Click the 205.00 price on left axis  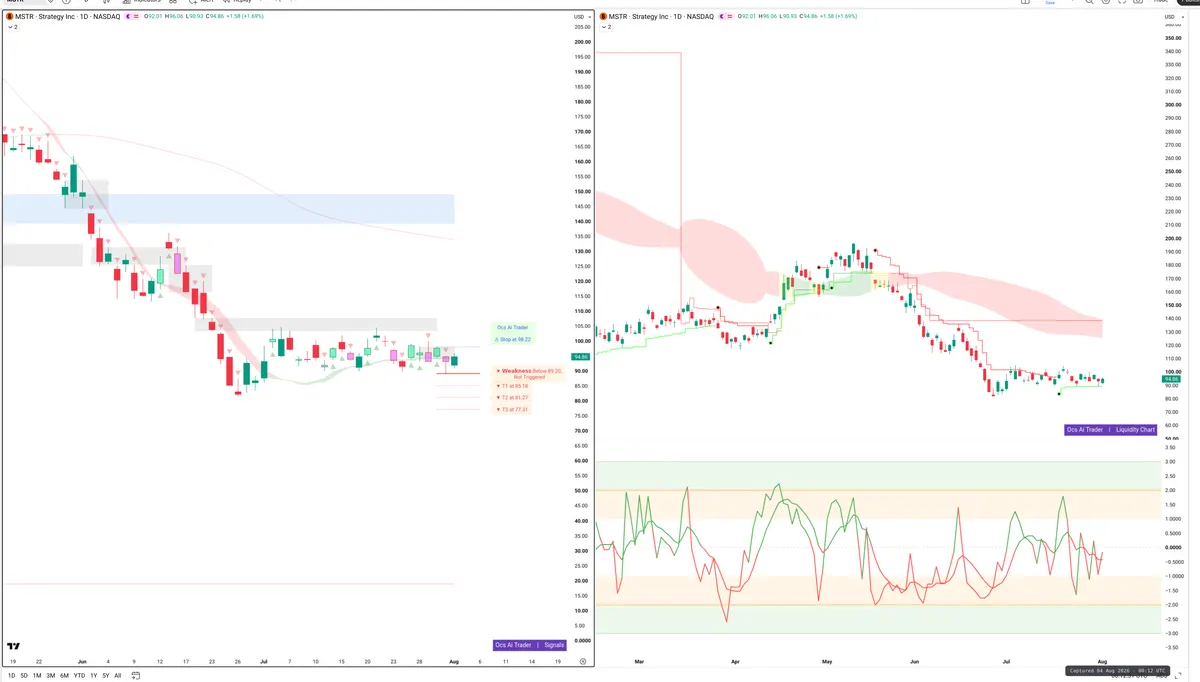[x=581, y=27]
